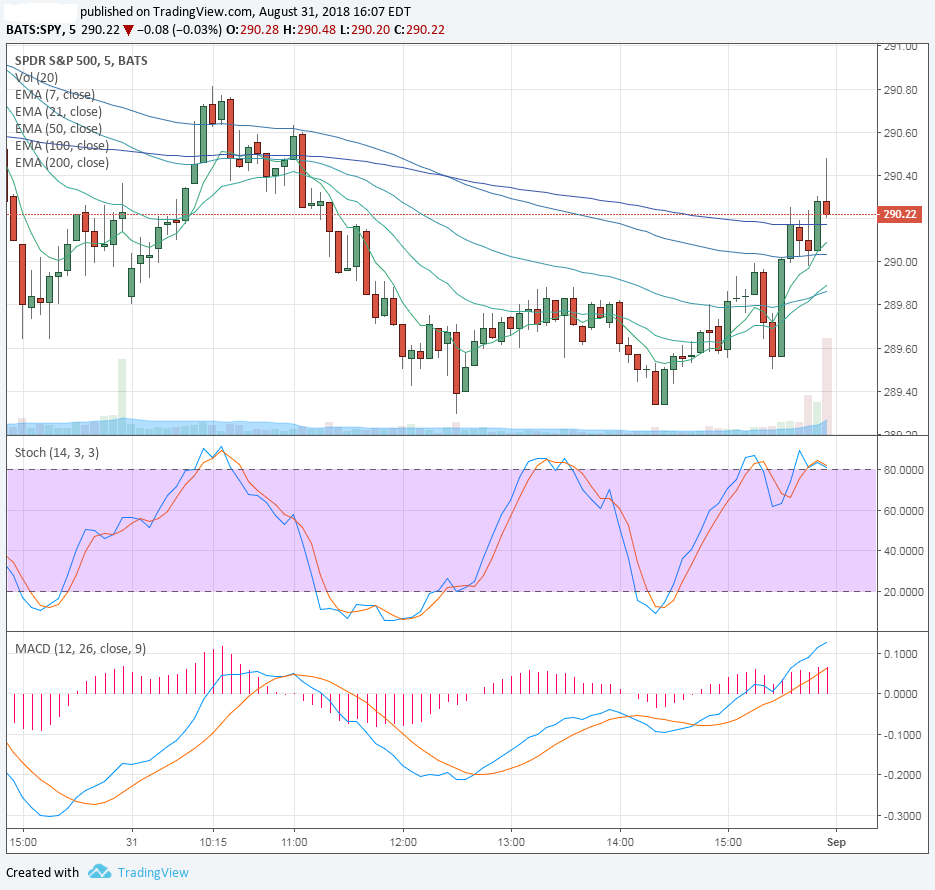Viewport: 935px width, 890px height.
Task: Click the TradingView cloud logo icon
Action: click(x=99, y=872)
